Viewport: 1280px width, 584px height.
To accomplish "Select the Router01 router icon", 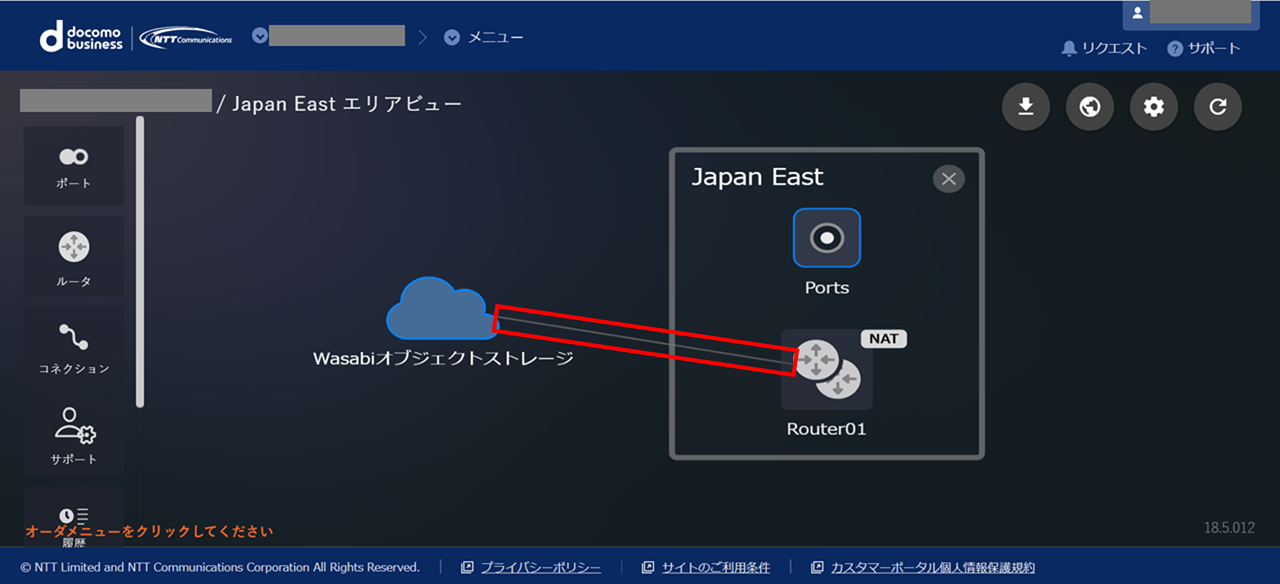I will [826, 370].
